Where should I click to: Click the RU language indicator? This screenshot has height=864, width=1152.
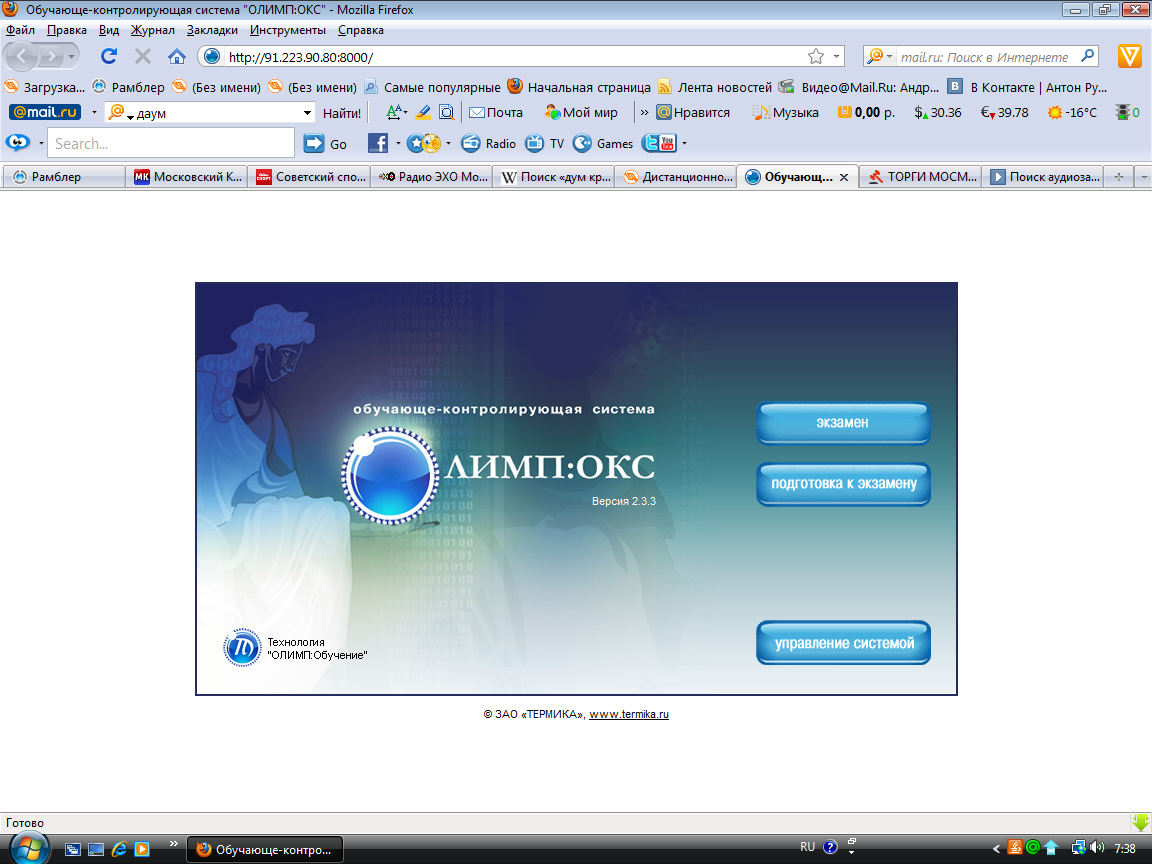[807, 847]
